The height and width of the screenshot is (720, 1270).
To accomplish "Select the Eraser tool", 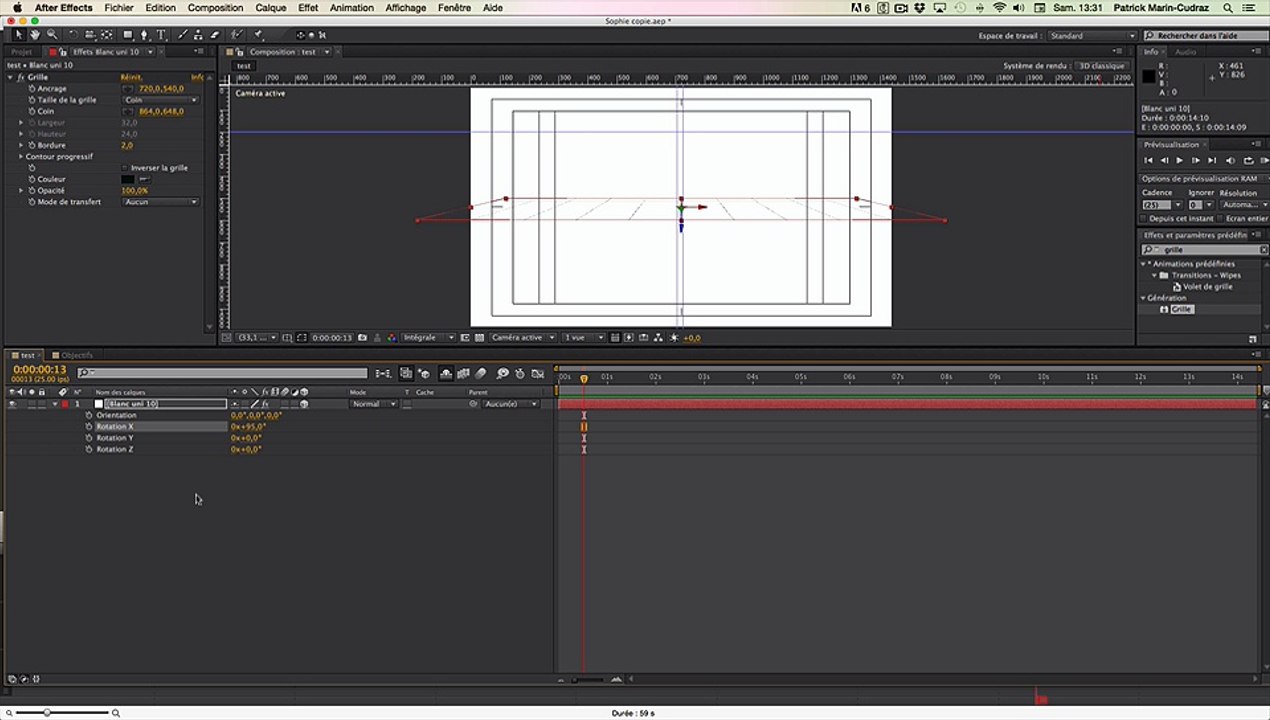I will click(x=215, y=35).
